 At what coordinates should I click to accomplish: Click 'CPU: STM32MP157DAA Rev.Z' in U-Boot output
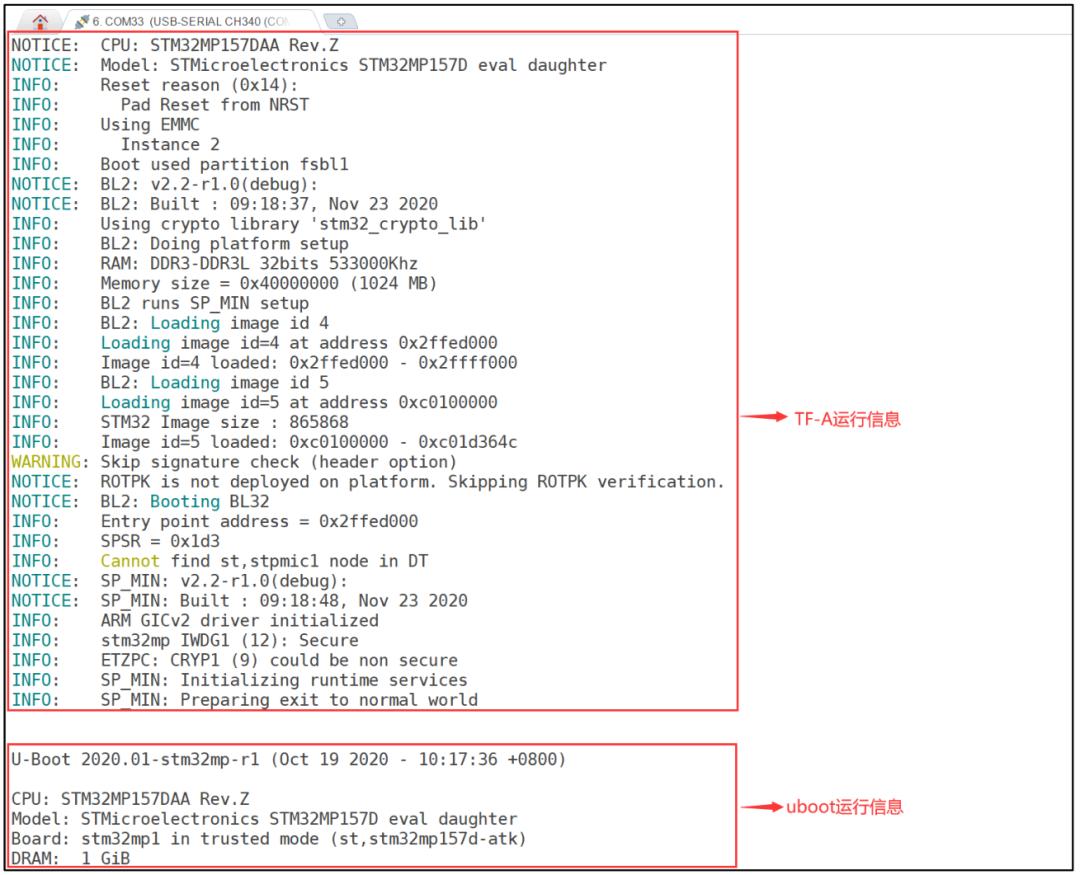coord(130,799)
